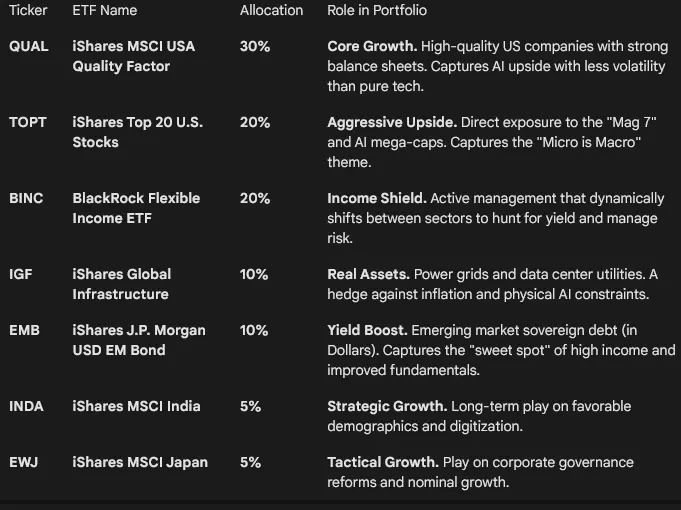Click iShares MSCI USA Quality Factor name

pos(133,56)
